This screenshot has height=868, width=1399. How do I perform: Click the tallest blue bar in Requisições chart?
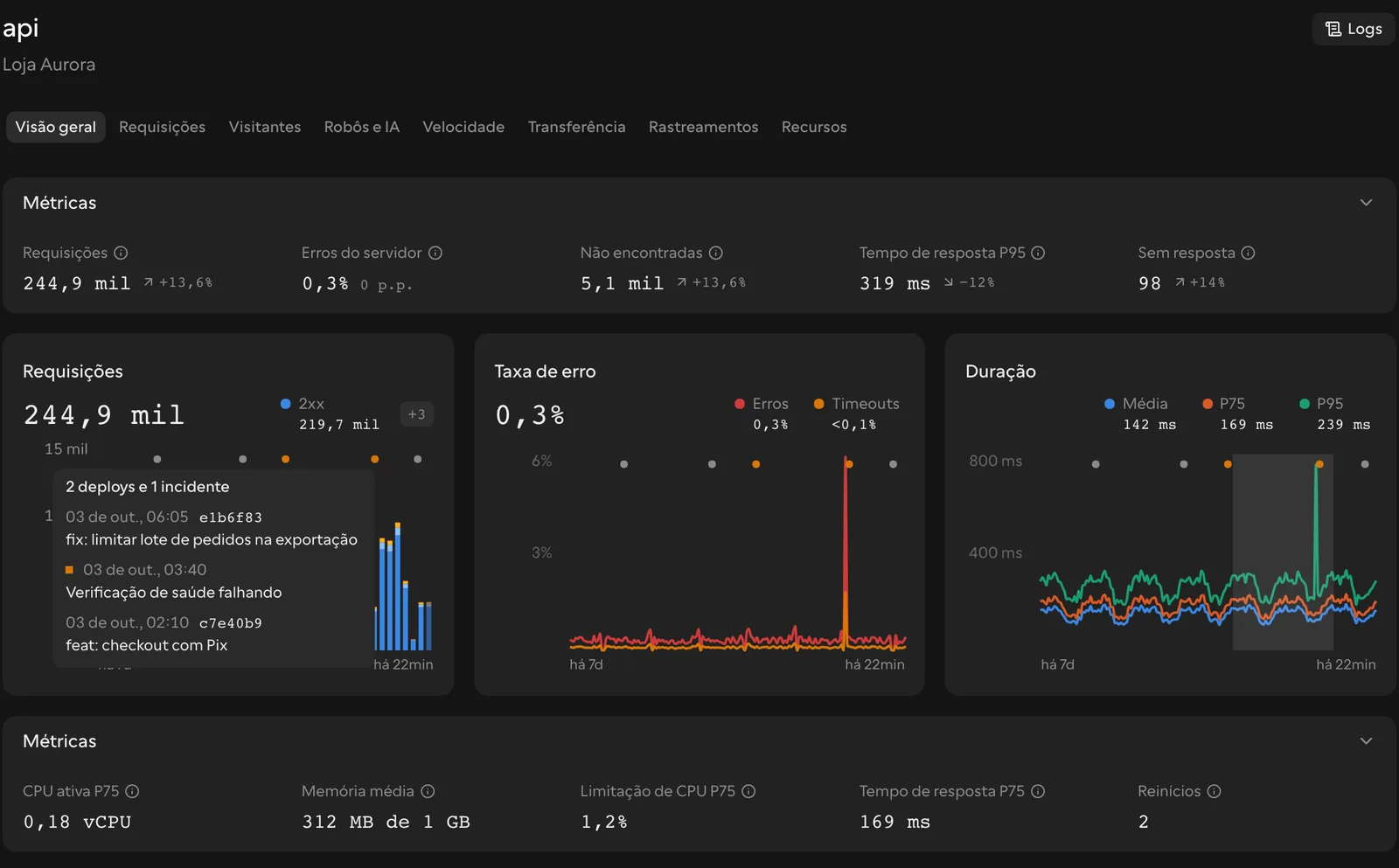(398, 586)
